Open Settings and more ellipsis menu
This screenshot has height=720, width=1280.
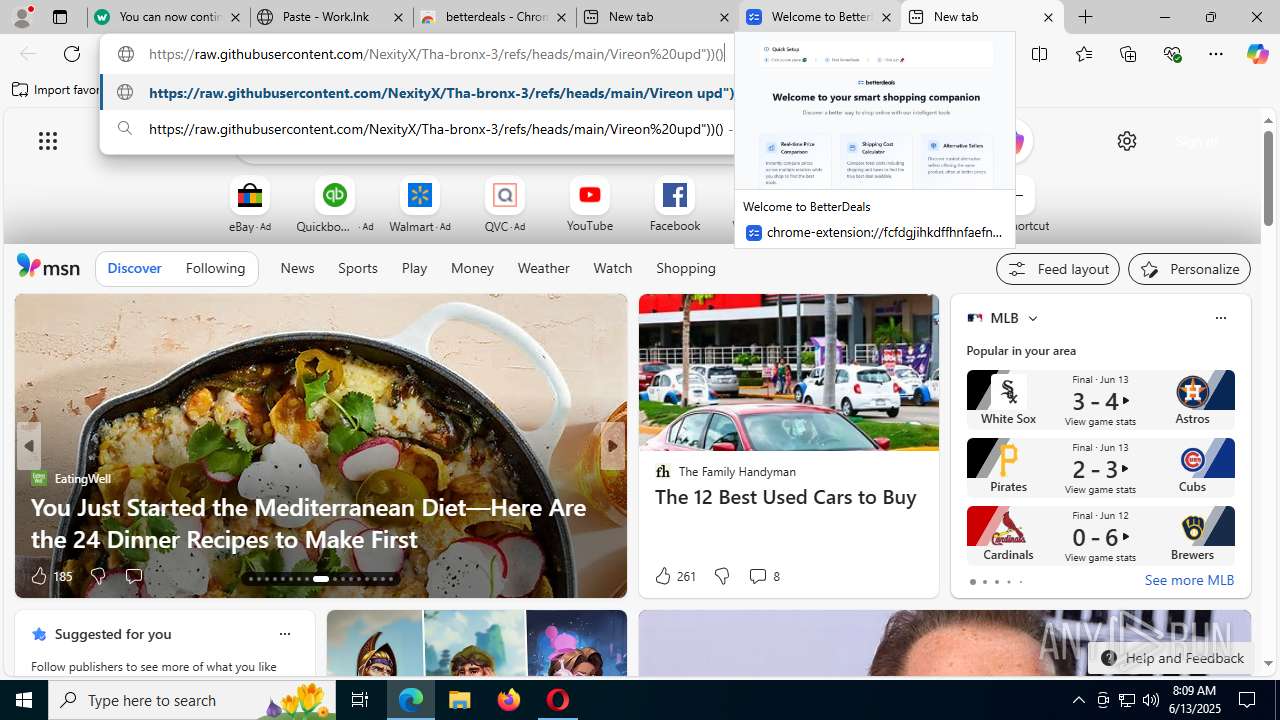[1216, 54]
